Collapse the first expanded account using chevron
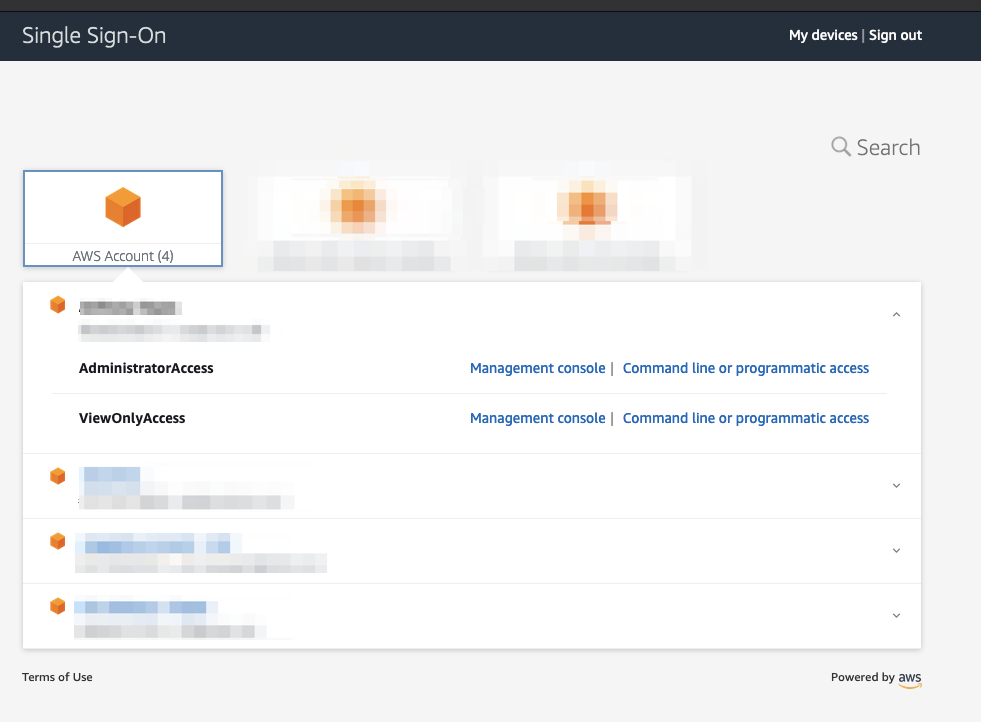The image size is (981, 722). pos(896,315)
